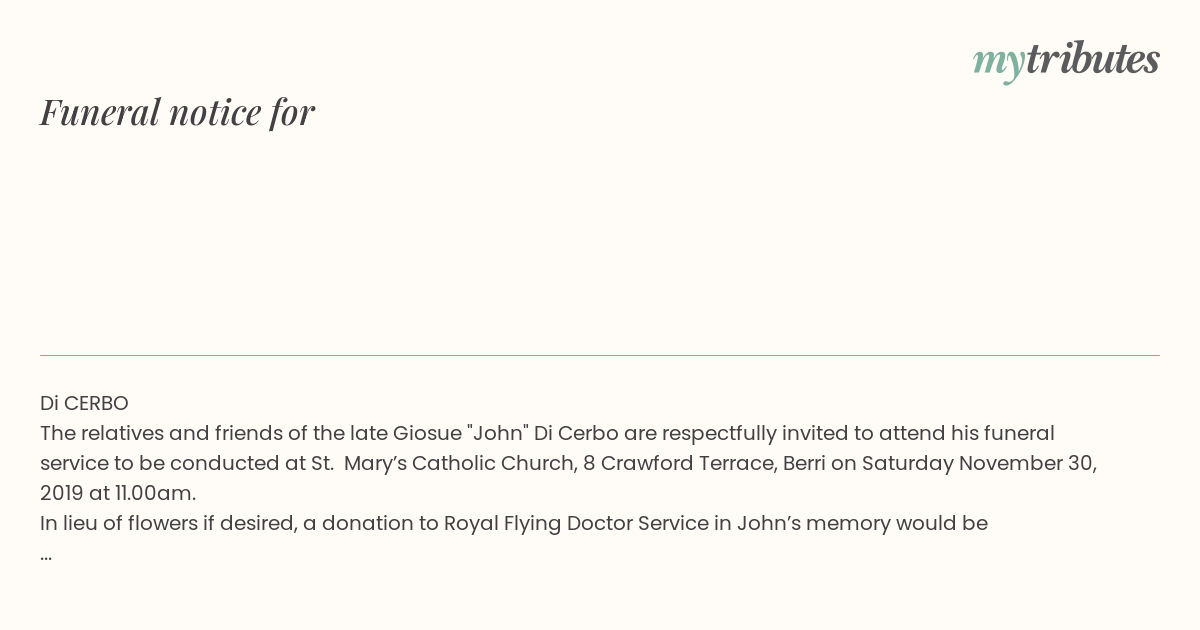This screenshot has width=1200, height=630.
Task: Click the words "funeral" ending the first sentence line
Action: 1015,434
